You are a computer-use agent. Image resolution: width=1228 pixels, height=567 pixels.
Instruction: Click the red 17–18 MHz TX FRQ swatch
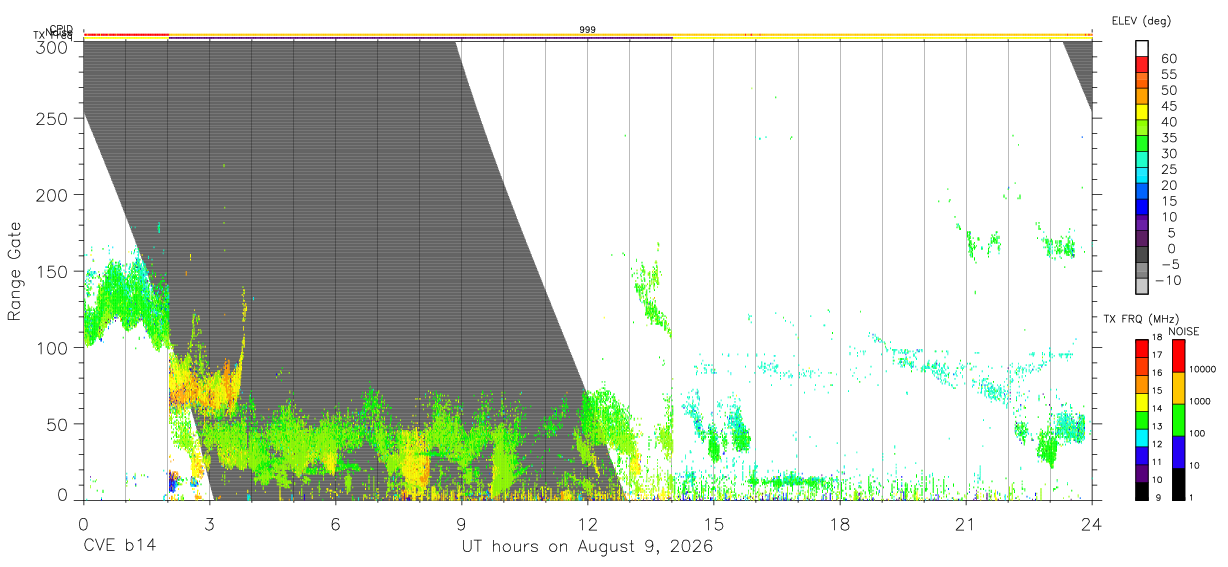tap(1142, 348)
